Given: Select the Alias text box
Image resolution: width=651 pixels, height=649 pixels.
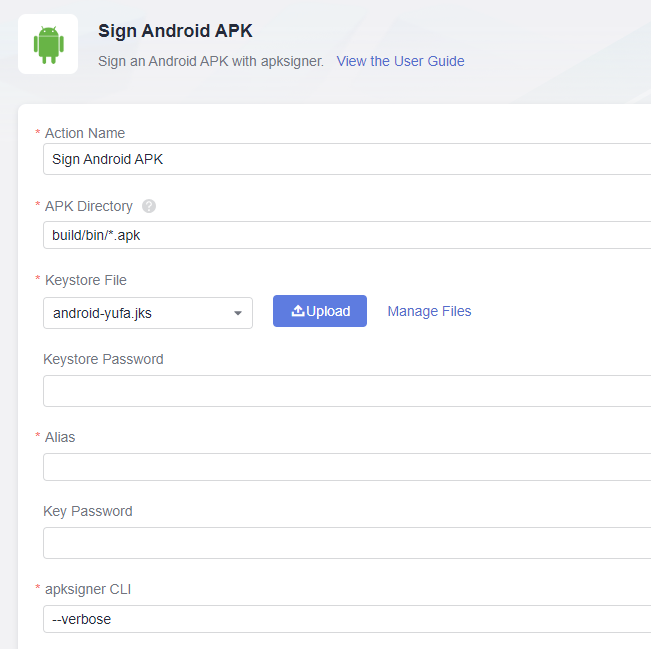Looking at the screenshot, I should tap(346, 467).
